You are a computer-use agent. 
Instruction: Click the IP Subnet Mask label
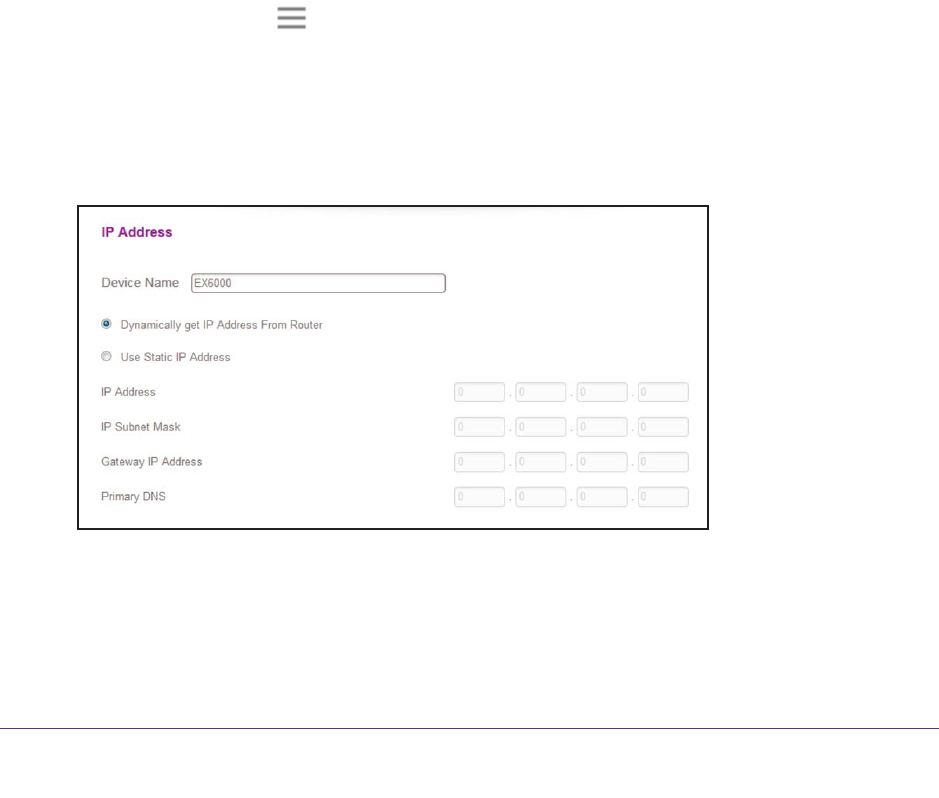pyautogui.click(x=141, y=427)
